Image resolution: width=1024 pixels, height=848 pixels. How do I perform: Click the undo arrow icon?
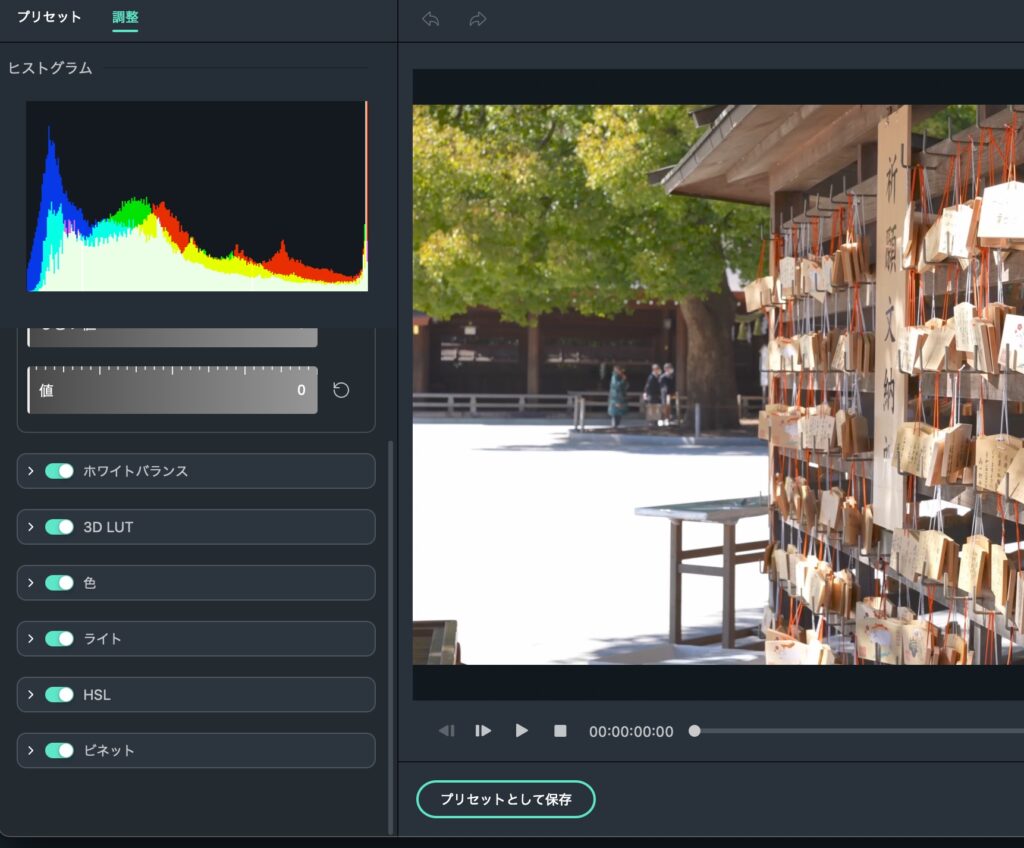(431, 19)
